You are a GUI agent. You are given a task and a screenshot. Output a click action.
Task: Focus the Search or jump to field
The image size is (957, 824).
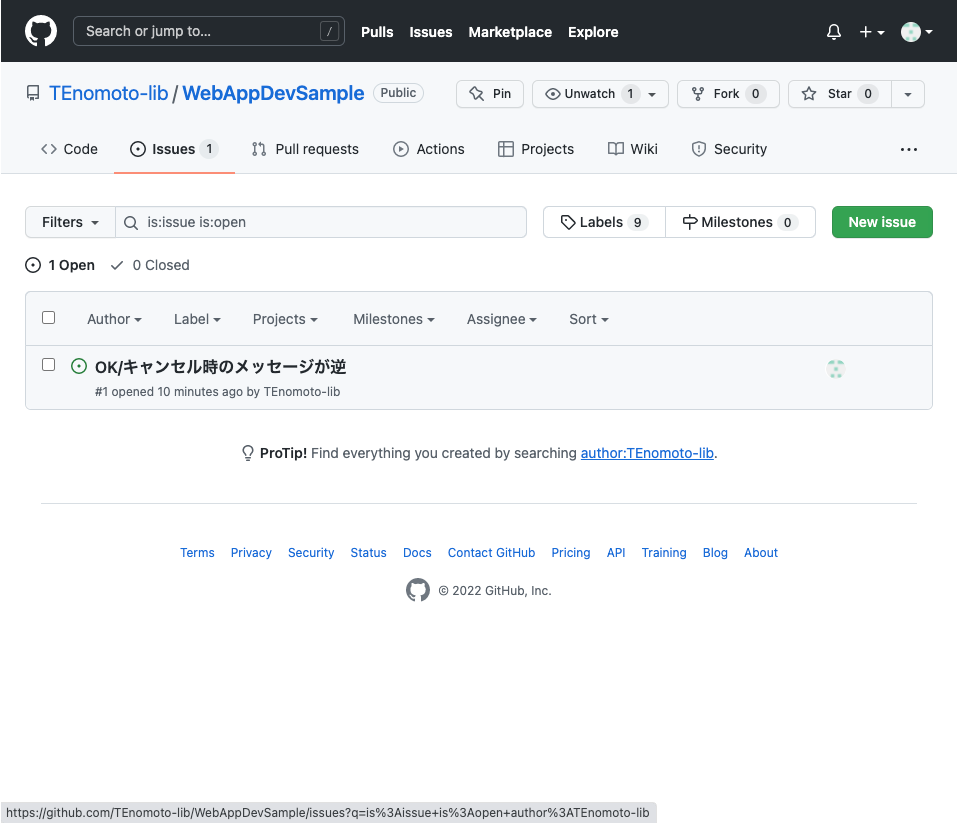209,31
